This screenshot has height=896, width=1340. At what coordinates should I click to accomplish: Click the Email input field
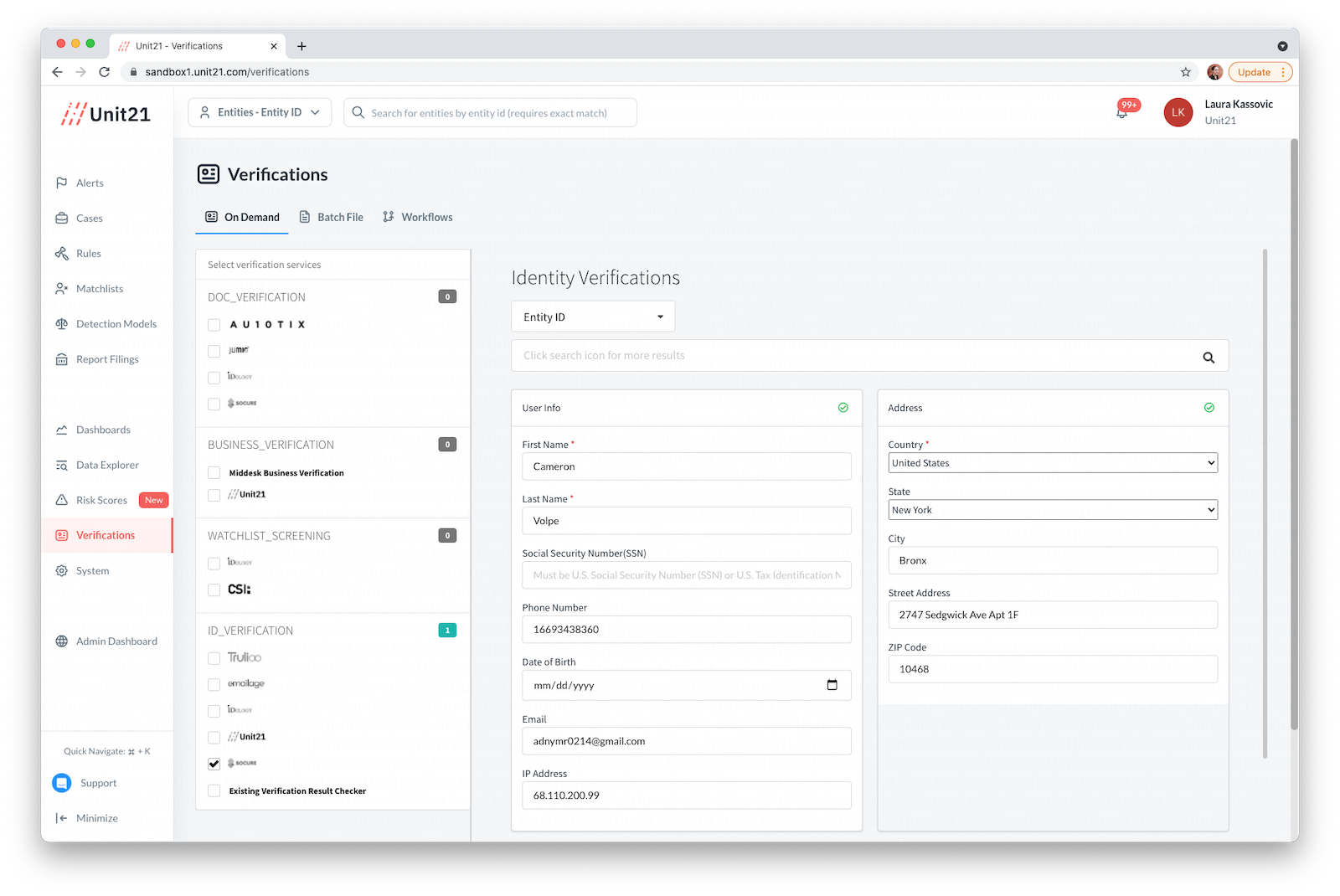coord(687,741)
